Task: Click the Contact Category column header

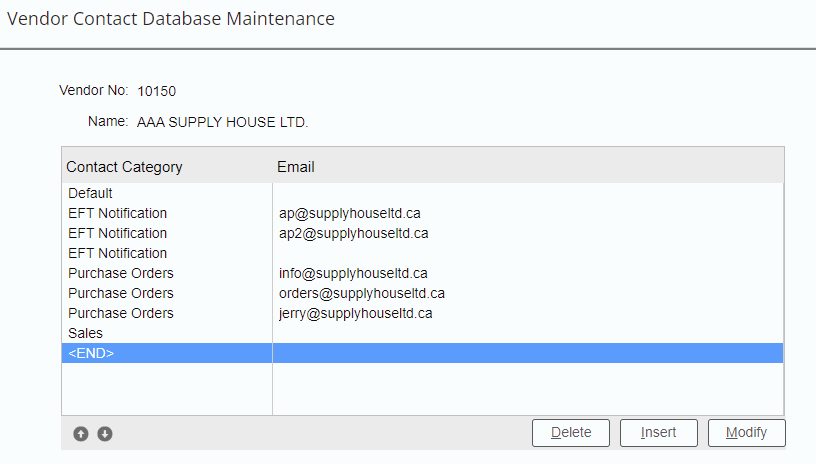Action: tap(124, 167)
